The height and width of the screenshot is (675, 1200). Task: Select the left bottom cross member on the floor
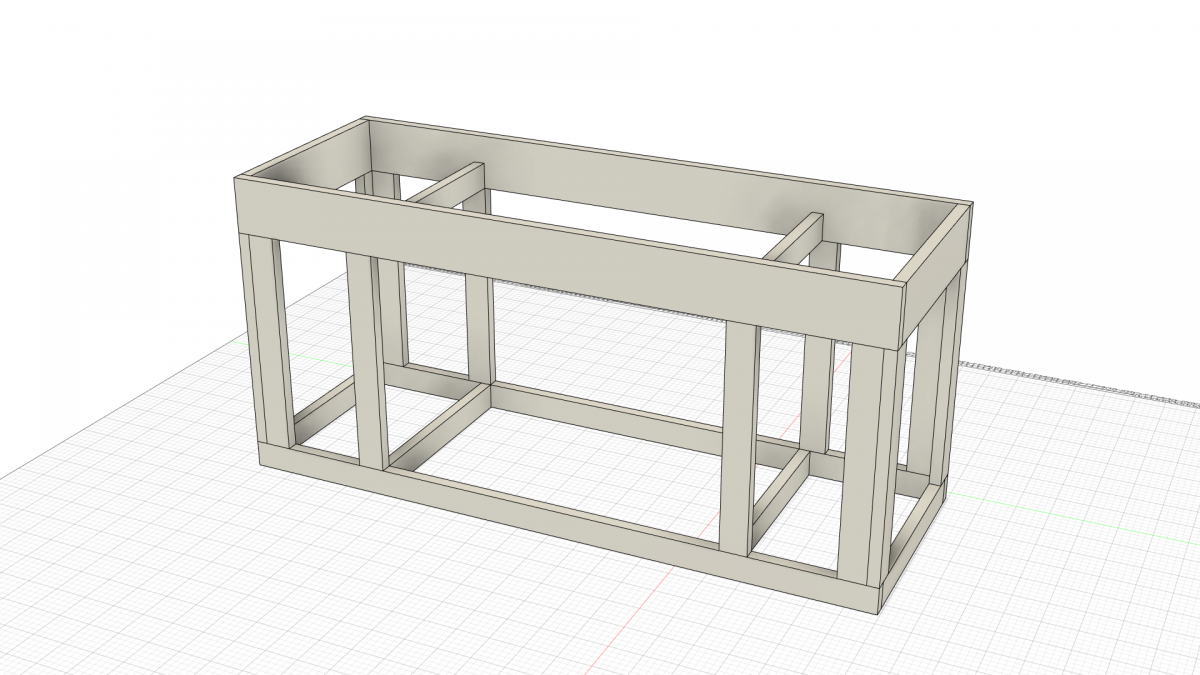[440, 426]
